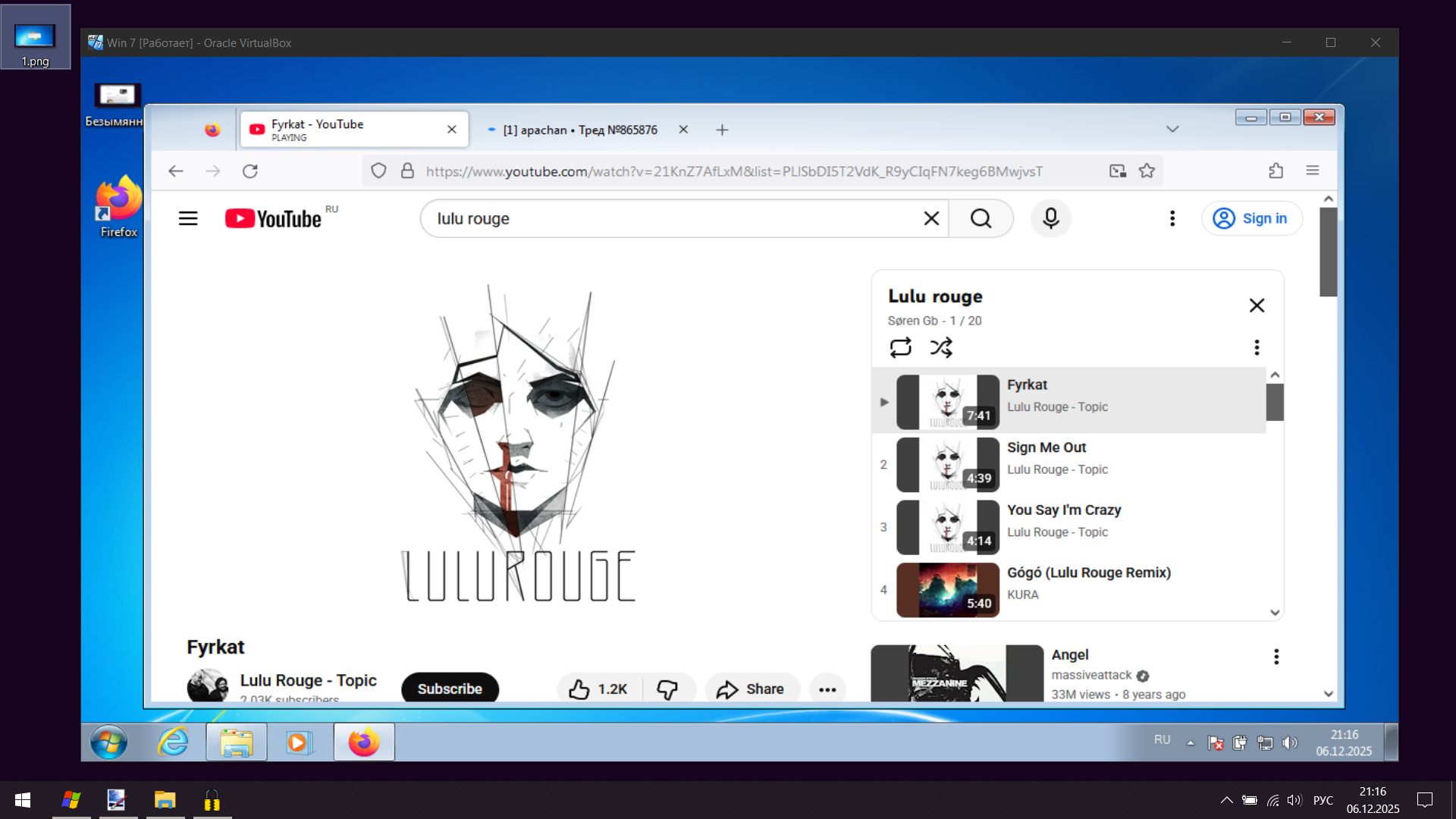Open the YouTube hamburger guide menu
The height and width of the screenshot is (819, 1456).
click(188, 218)
